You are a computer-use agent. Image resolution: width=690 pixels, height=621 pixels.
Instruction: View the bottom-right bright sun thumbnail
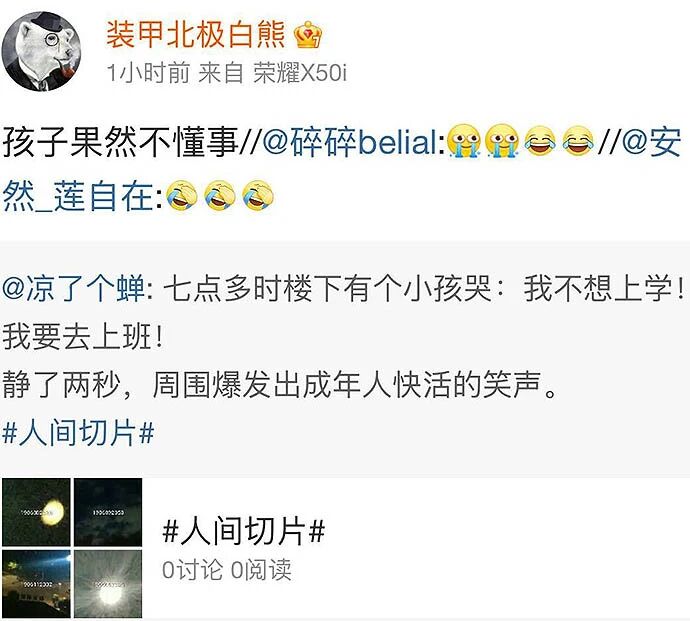coord(108,584)
